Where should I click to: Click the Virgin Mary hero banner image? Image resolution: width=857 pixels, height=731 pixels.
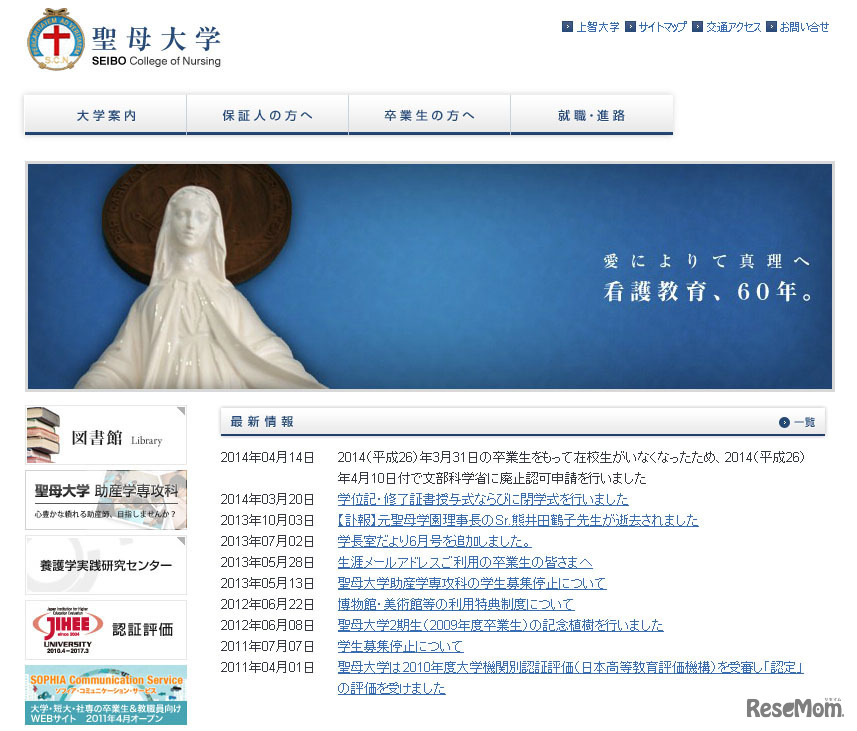point(430,277)
